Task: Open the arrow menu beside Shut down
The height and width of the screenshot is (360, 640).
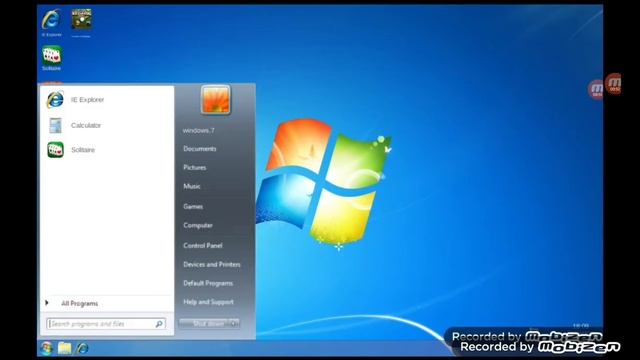Action: 234,324
